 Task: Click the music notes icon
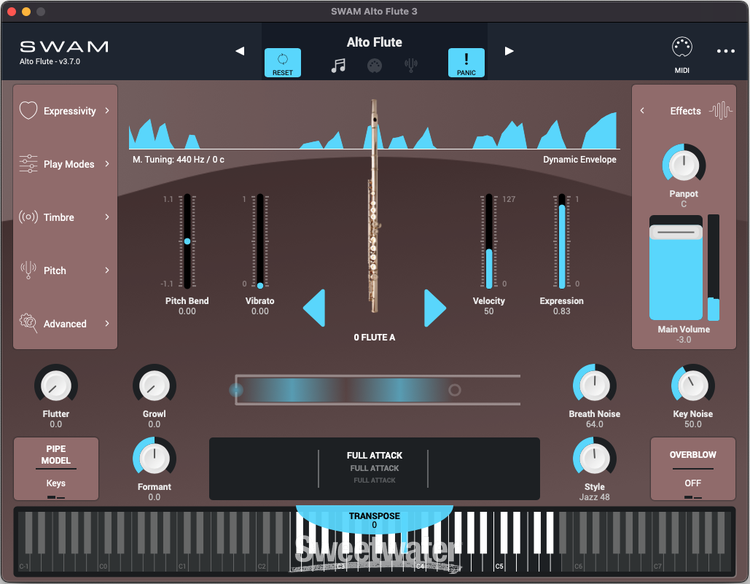pos(338,65)
